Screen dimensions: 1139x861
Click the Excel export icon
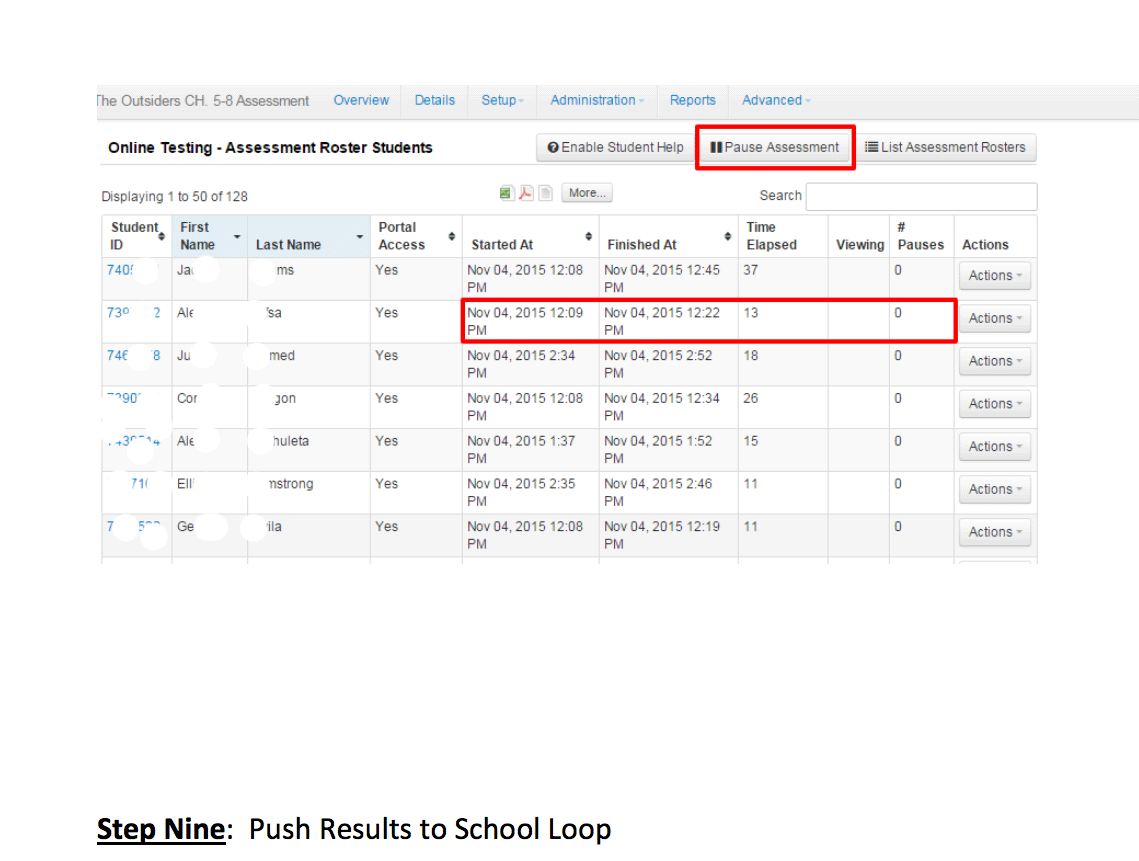coord(507,193)
